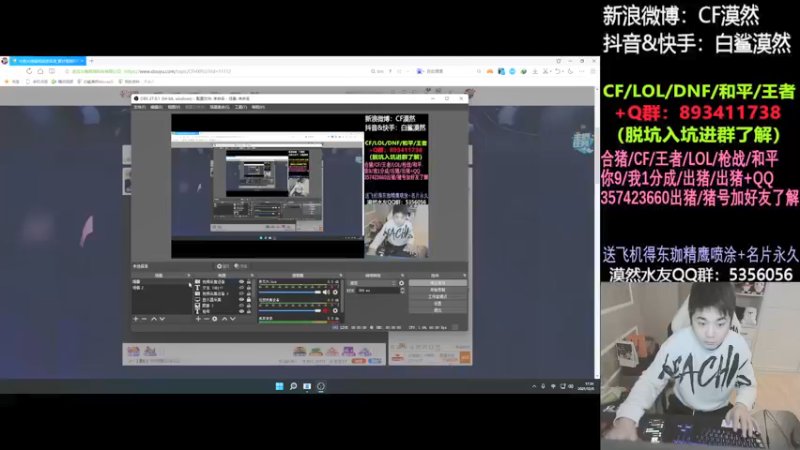The height and width of the screenshot is (450, 800).
Task: Open OBS 视图(V) menu
Action: click(174, 107)
